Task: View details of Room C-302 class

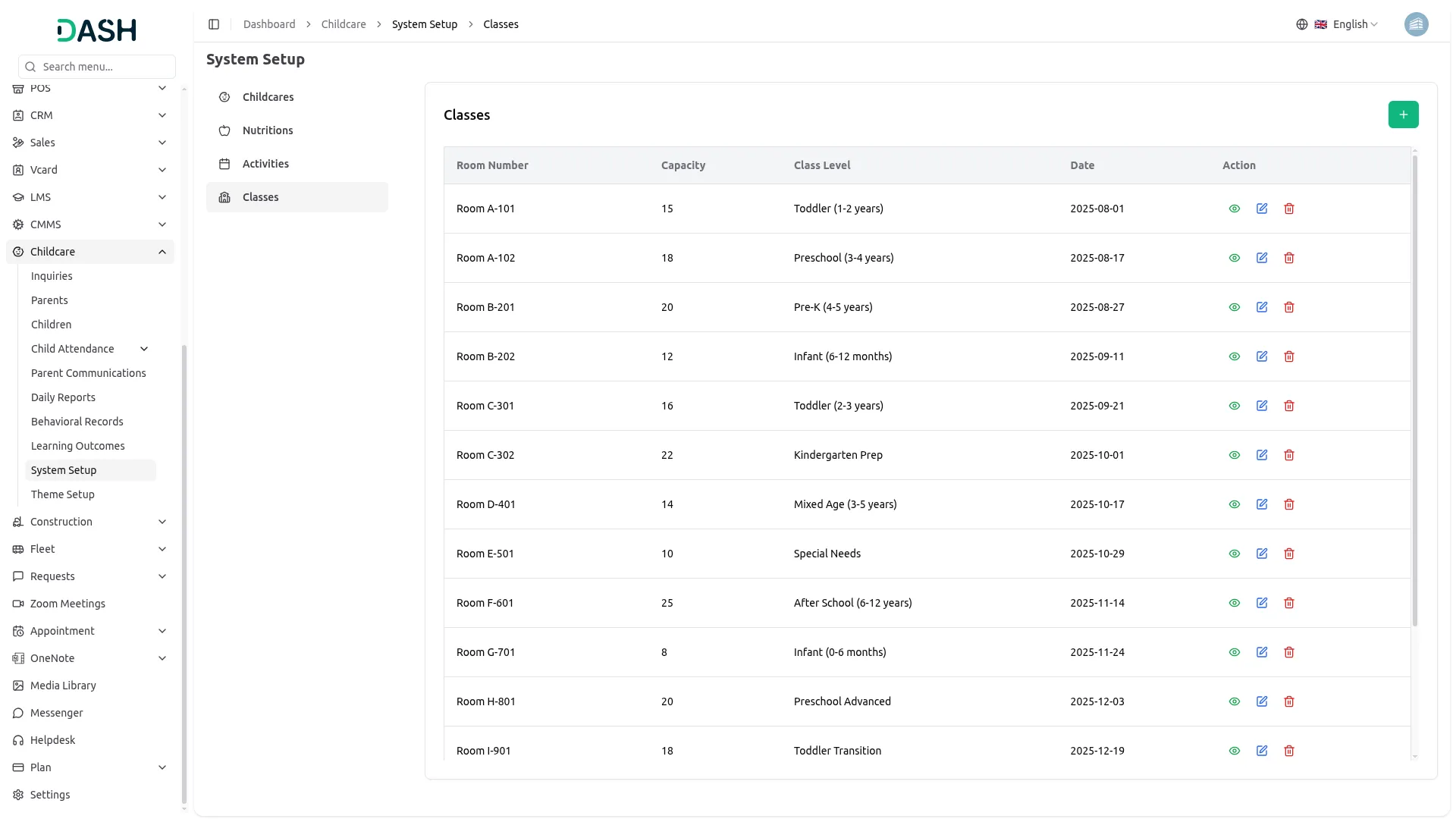Action: (x=1235, y=455)
